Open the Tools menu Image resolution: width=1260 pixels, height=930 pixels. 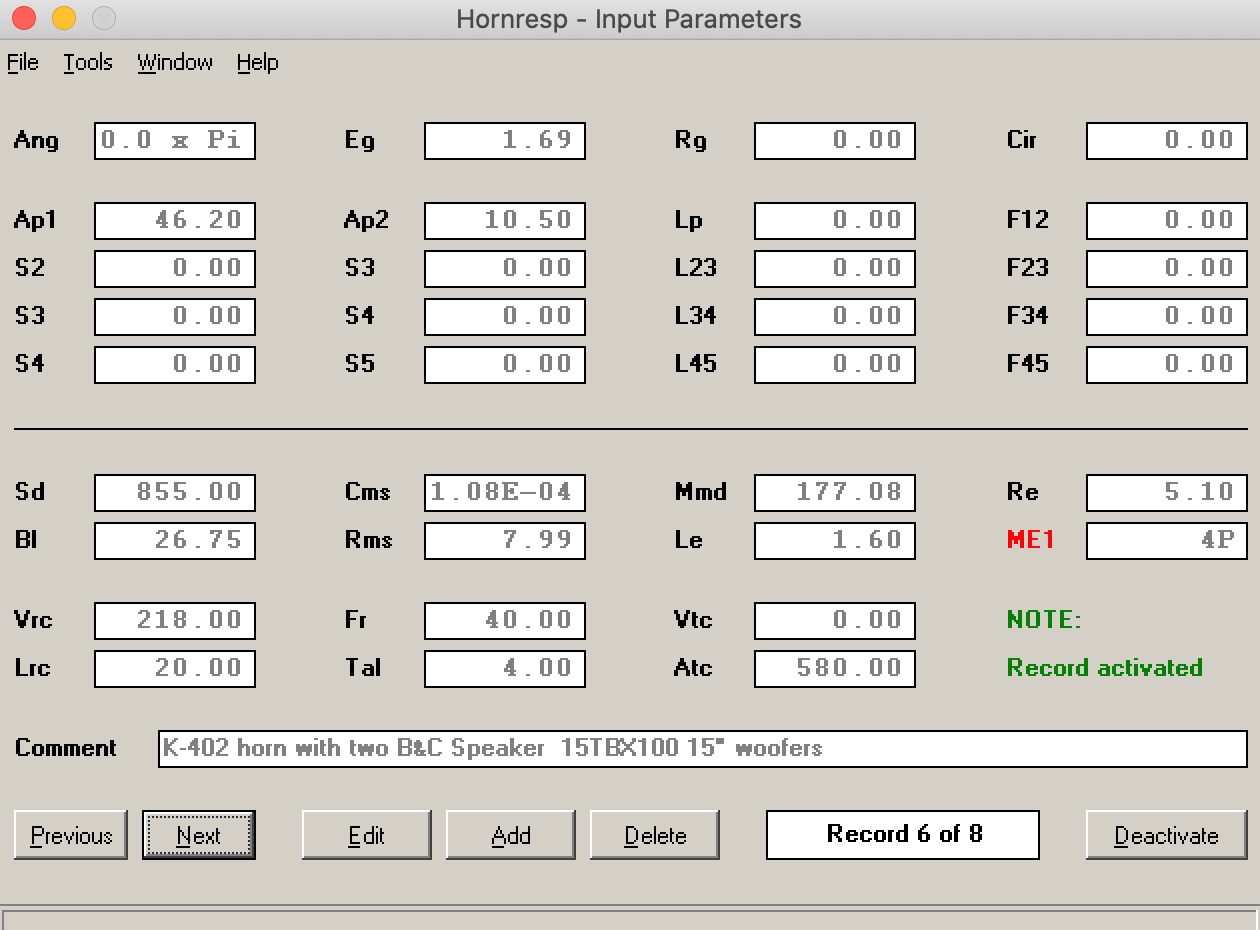(x=88, y=62)
